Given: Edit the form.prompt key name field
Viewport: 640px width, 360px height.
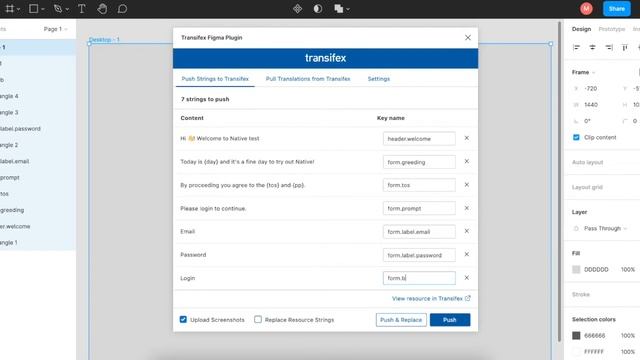Looking at the screenshot, I should [x=419, y=208].
